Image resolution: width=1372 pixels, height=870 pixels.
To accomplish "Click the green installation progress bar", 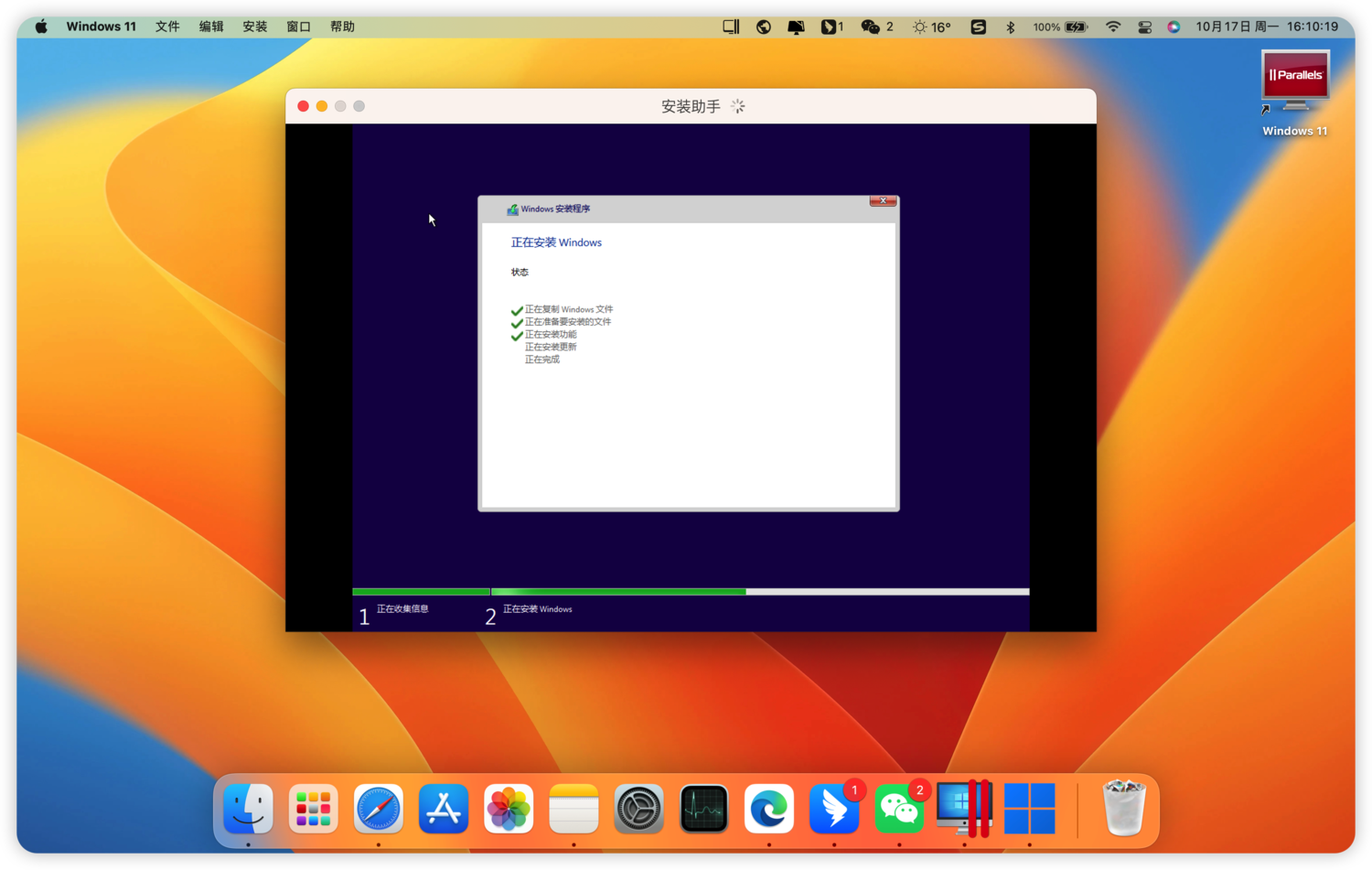I will [x=691, y=592].
